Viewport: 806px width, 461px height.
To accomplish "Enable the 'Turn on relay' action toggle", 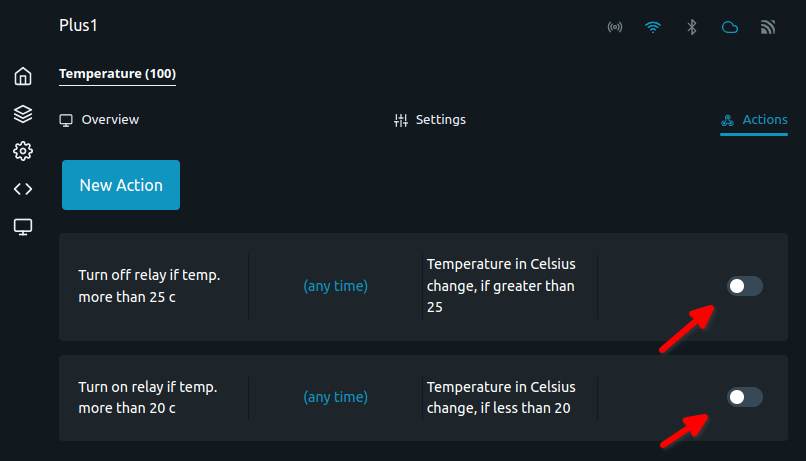I will [745, 397].
